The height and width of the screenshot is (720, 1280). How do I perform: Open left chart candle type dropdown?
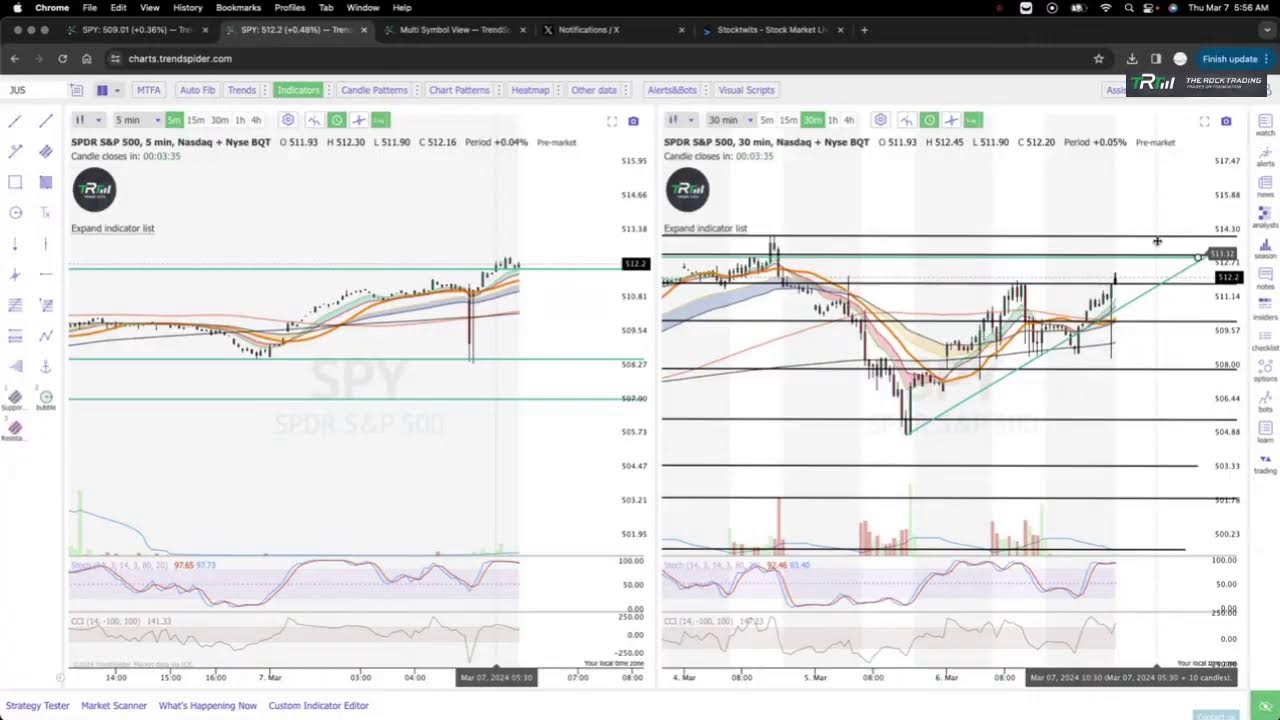click(x=88, y=120)
